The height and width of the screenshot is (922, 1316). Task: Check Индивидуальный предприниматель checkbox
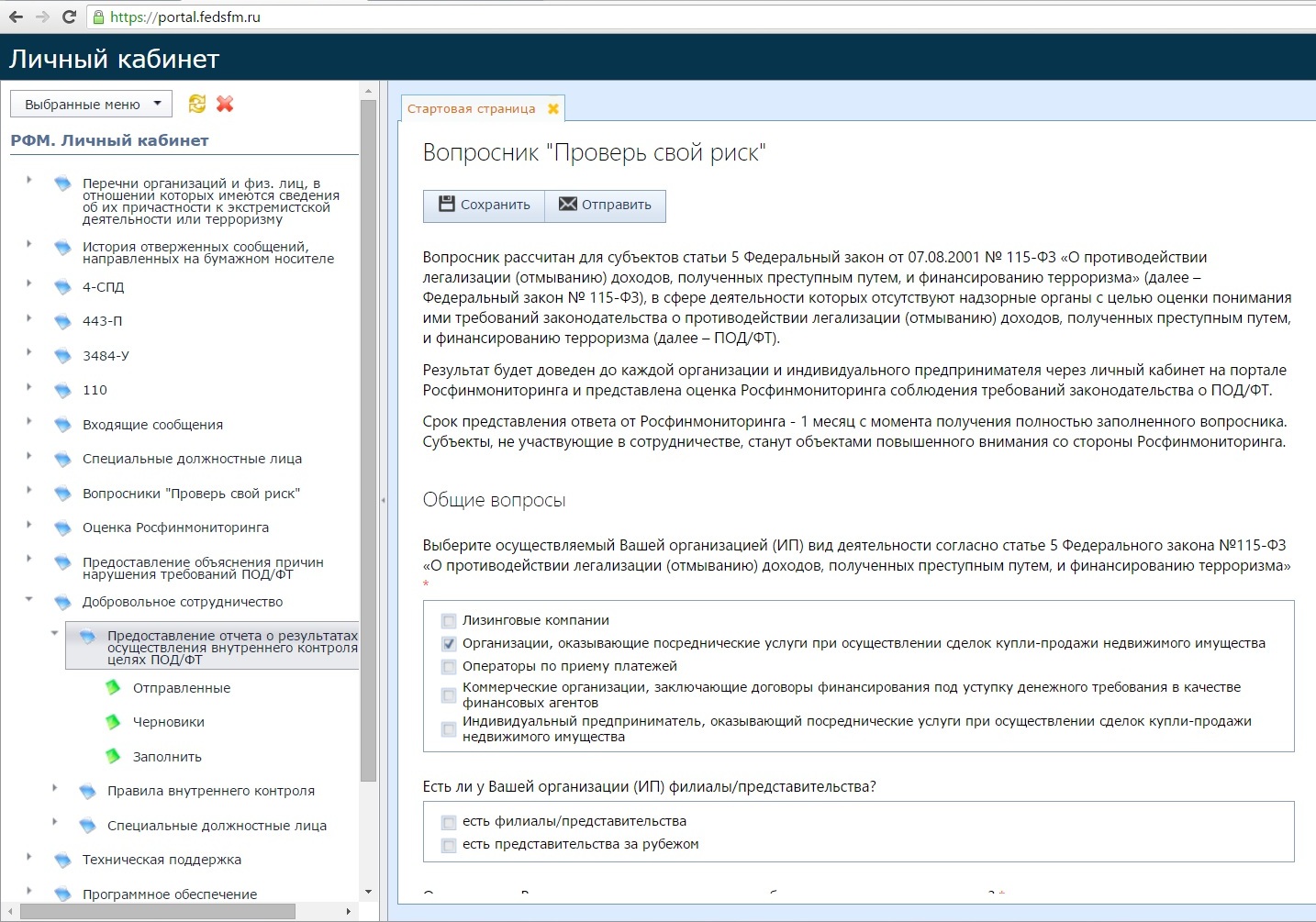449,729
